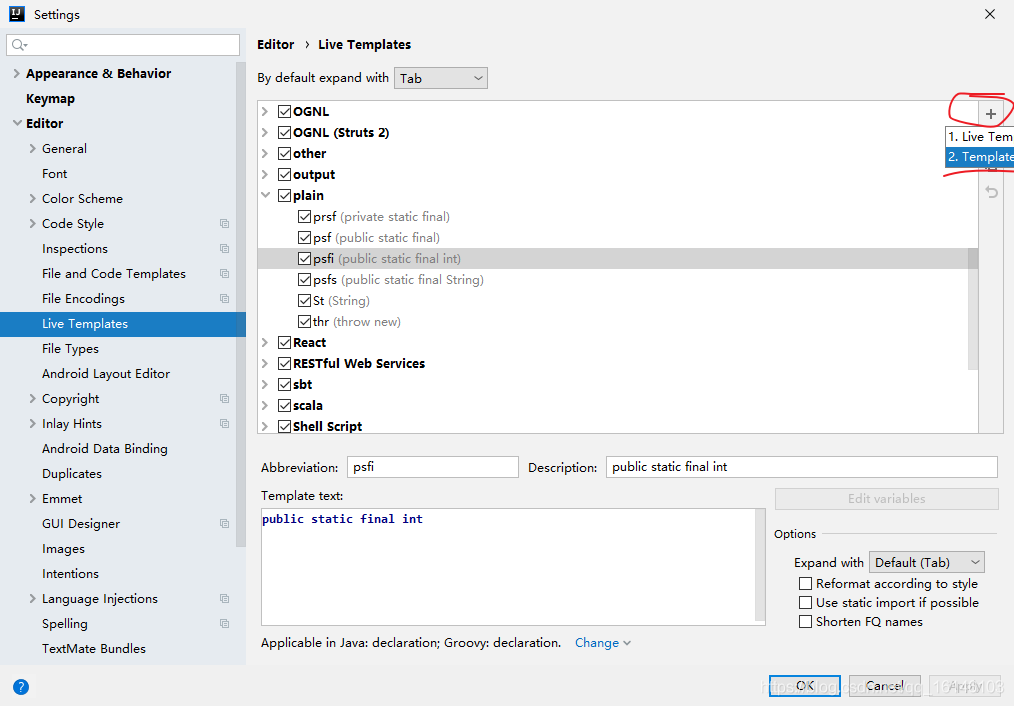The height and width of the screenshot is (706, 1014).
Task: Toggle the scala group checkbox
Action: tap(285, 405)
